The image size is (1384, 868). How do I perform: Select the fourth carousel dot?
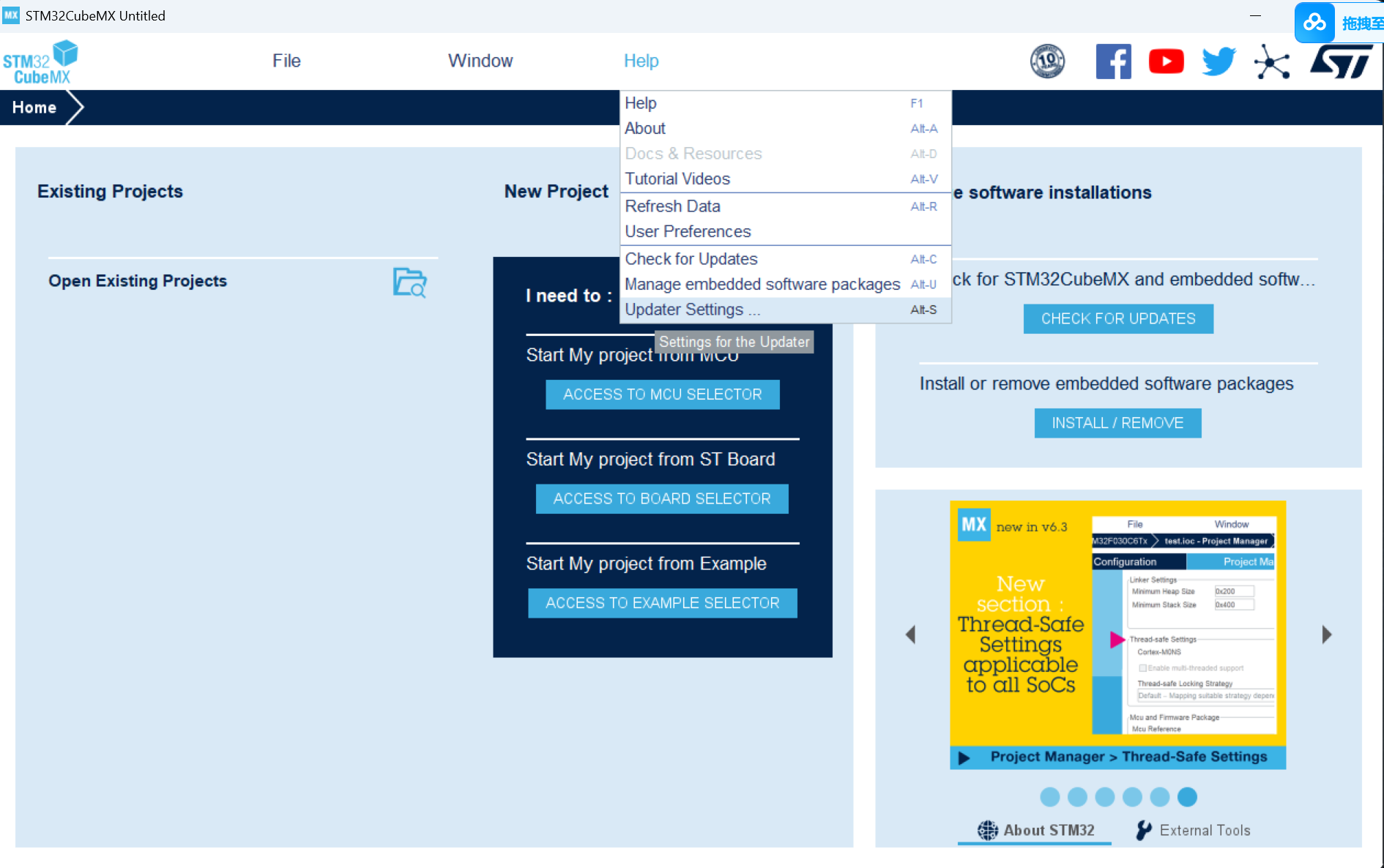(1132, 797)
